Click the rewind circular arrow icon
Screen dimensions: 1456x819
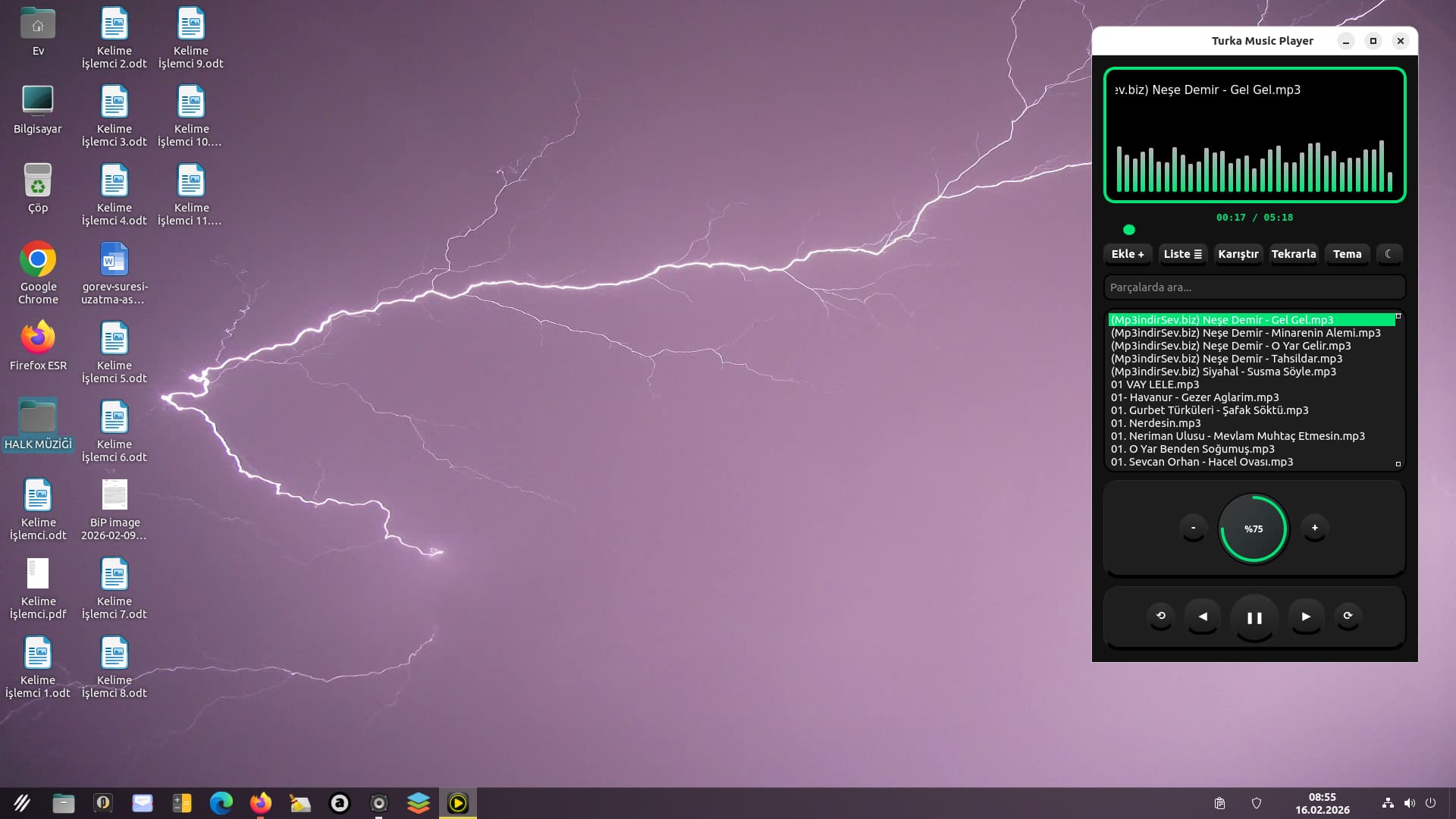pyautogui.click(x=1161, y=616)
